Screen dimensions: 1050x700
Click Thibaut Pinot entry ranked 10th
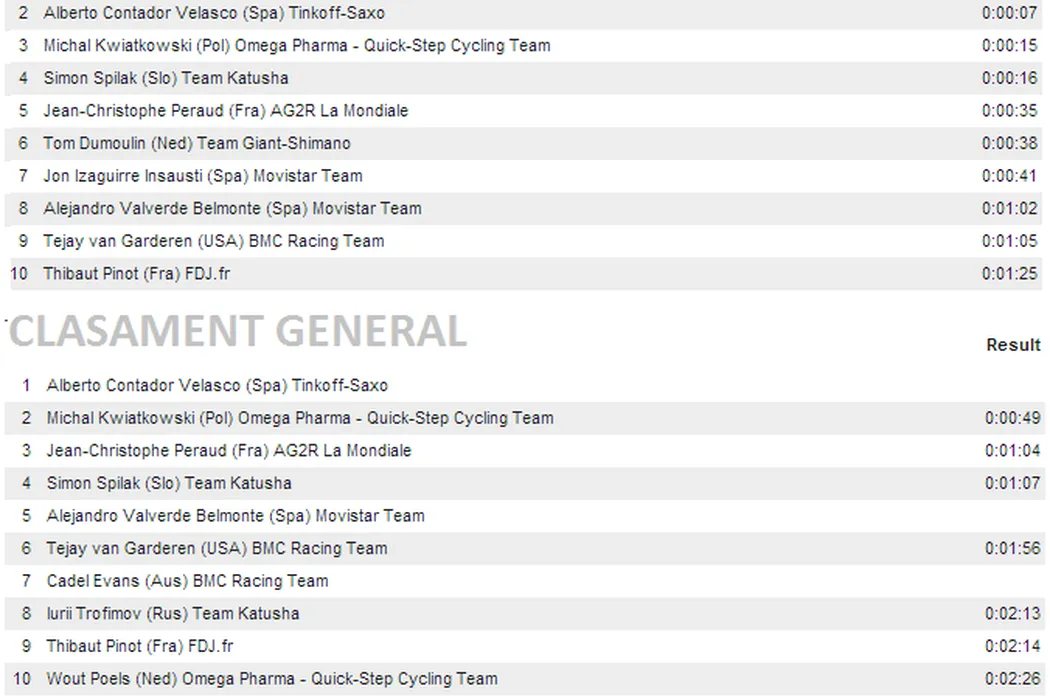pyautogui.click(x=136, y=273)
